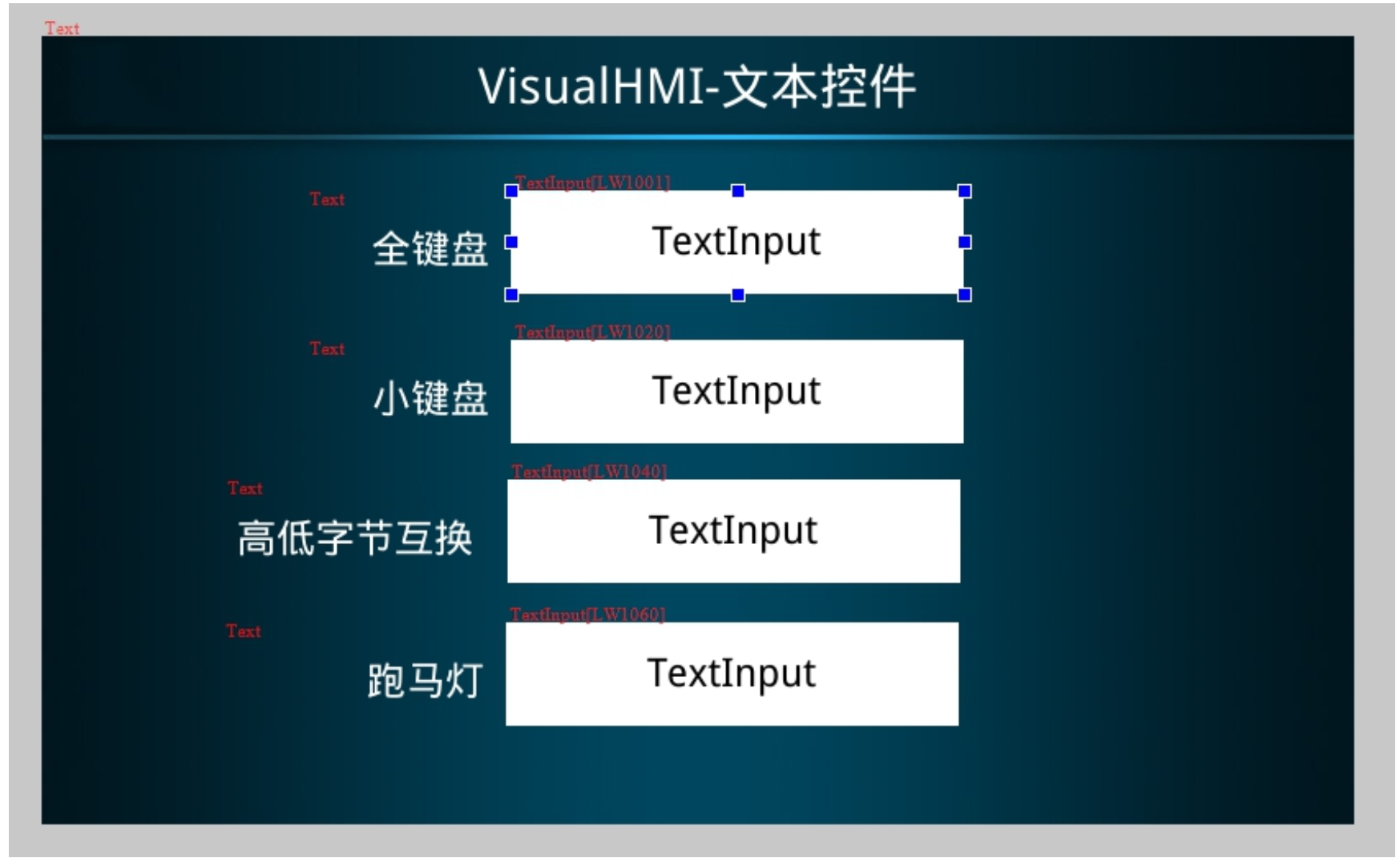Click the middle-right resize handle of selected TextInput
The image size is (1400, 862).
tap(965, 242)
